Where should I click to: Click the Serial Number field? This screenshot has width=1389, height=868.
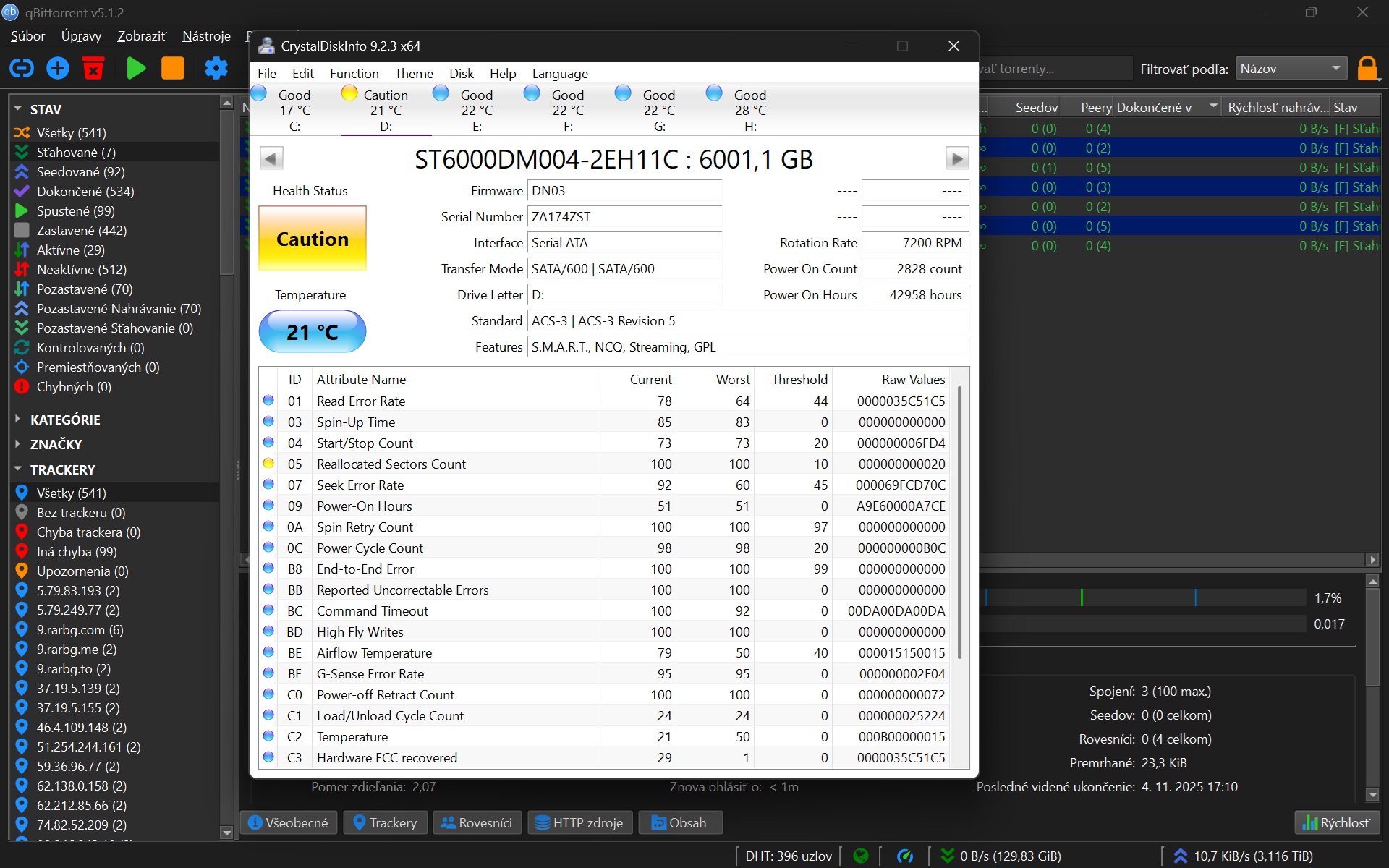[624, 217]
